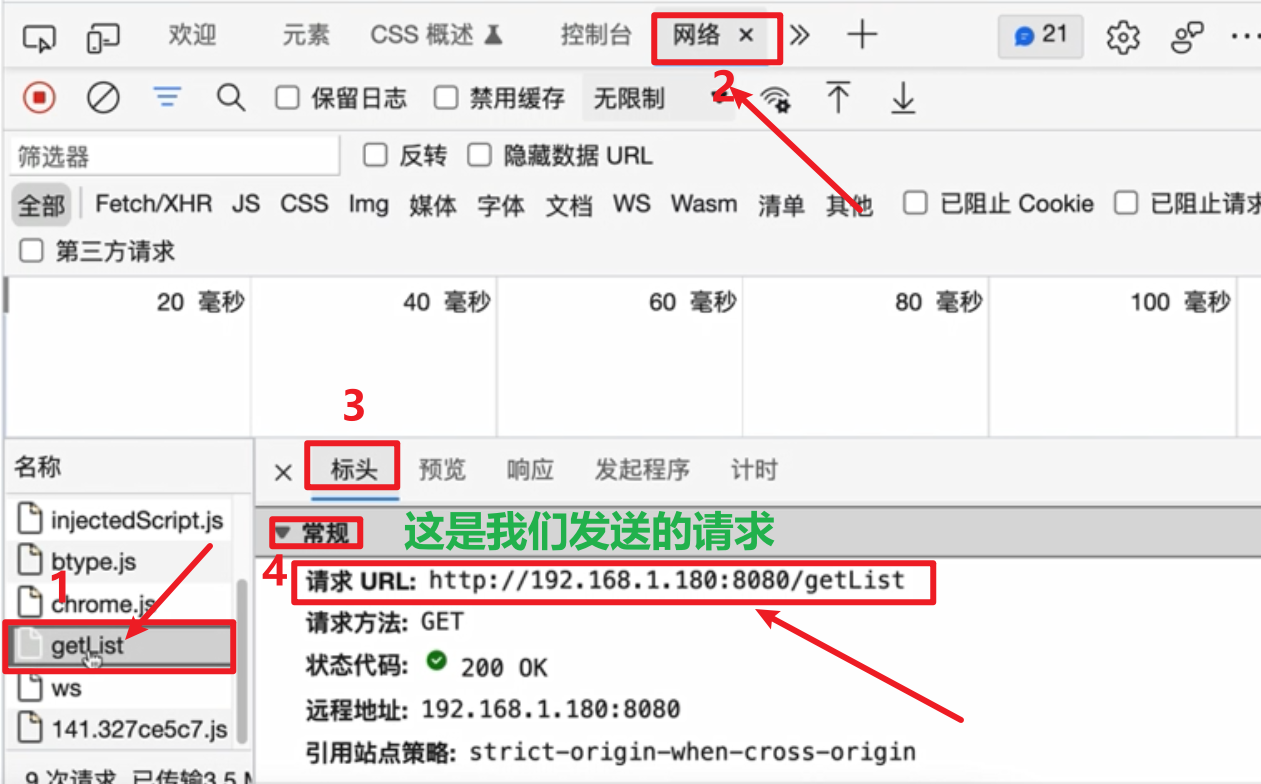Open CSS 概述 tab
The image size is (1261, 784).
[436, 35]
